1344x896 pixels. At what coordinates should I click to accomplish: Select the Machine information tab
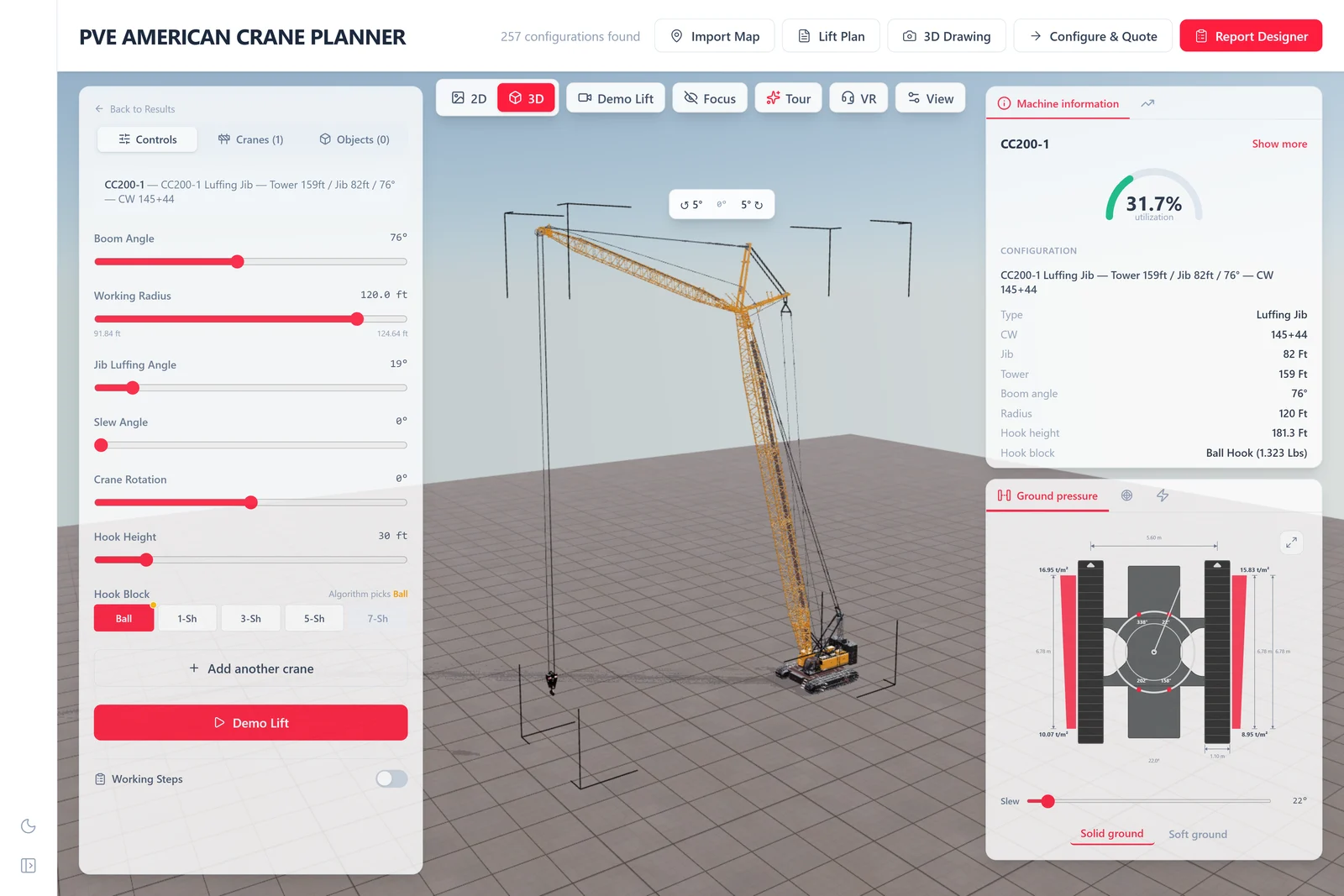(1058, 103)
